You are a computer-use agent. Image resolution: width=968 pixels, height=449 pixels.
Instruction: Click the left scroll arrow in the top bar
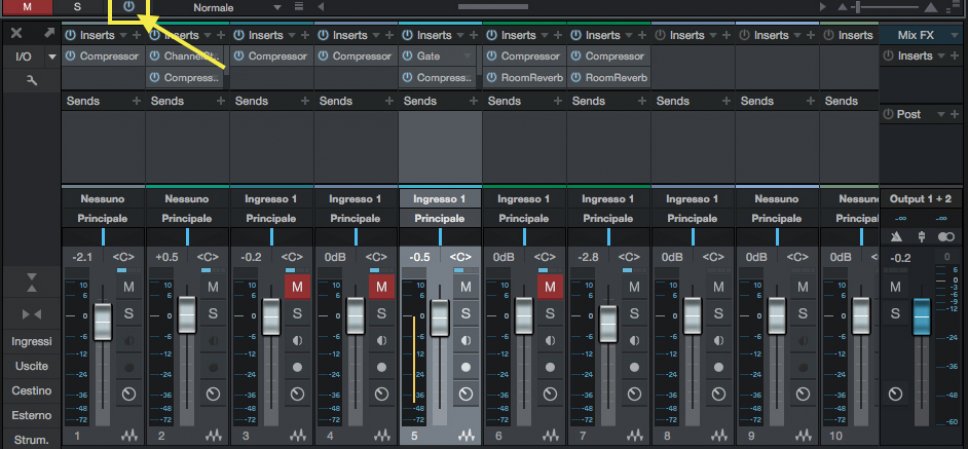[320, 7]
